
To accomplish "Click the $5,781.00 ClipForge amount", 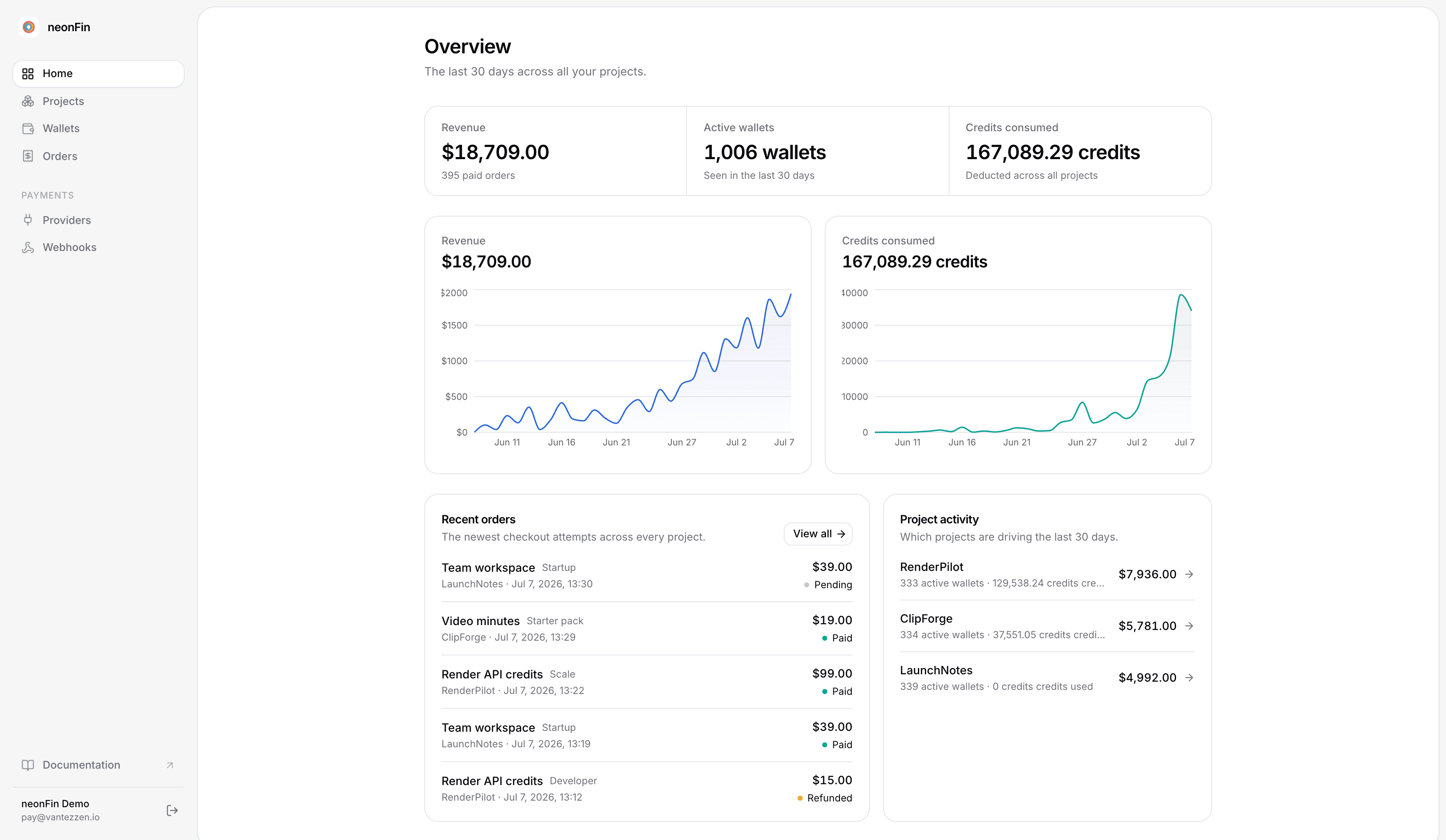I will pyautogui.click(x=1147, y=625).
